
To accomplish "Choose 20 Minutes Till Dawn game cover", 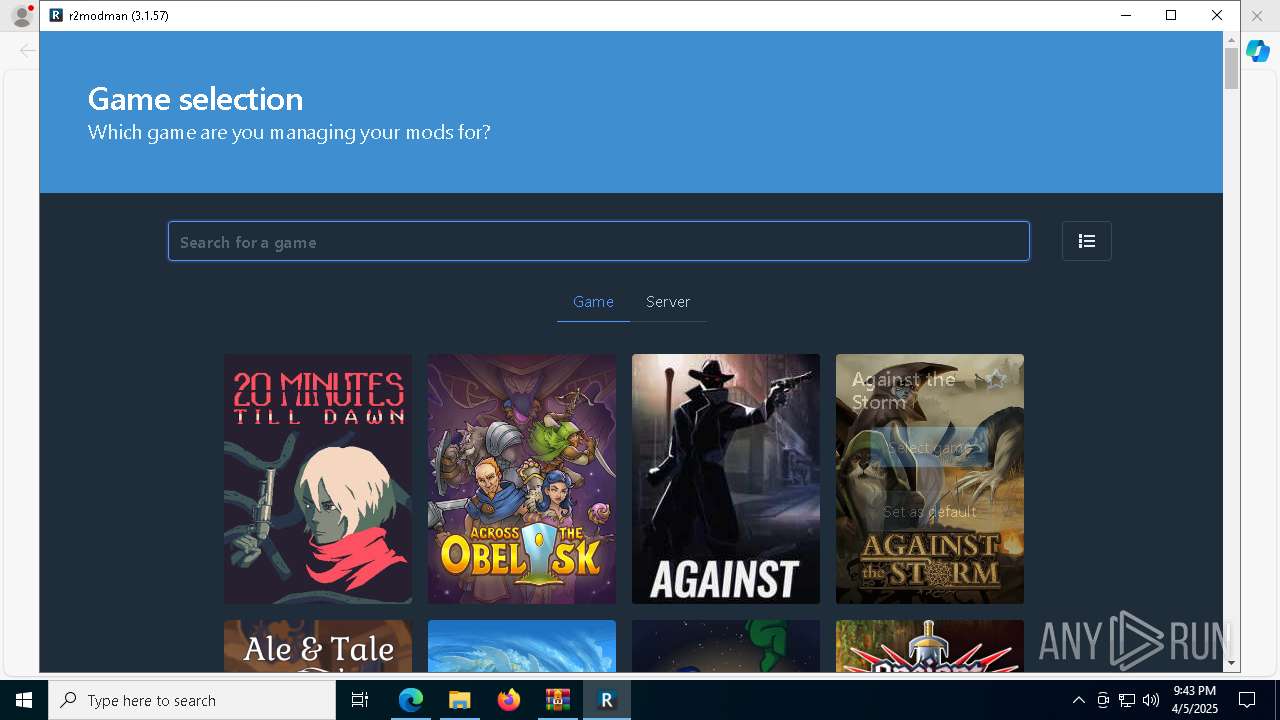I will (318, 479).
